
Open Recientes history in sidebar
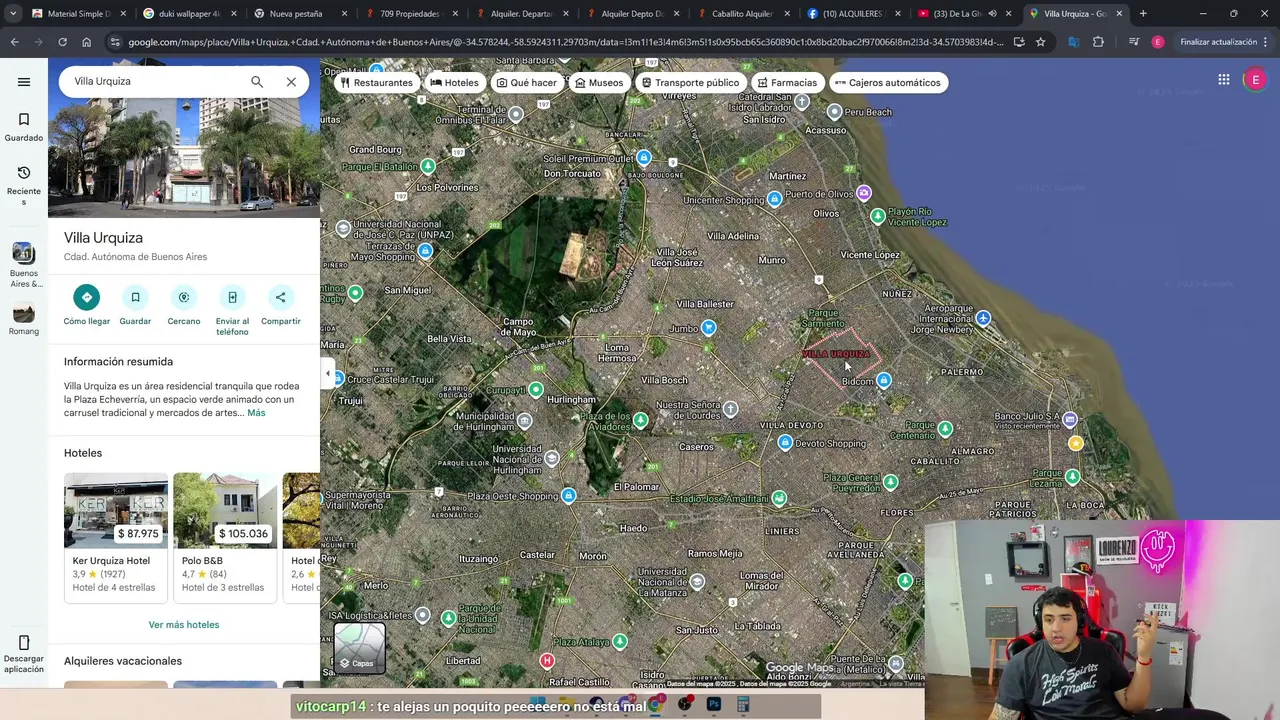[24, 186]
